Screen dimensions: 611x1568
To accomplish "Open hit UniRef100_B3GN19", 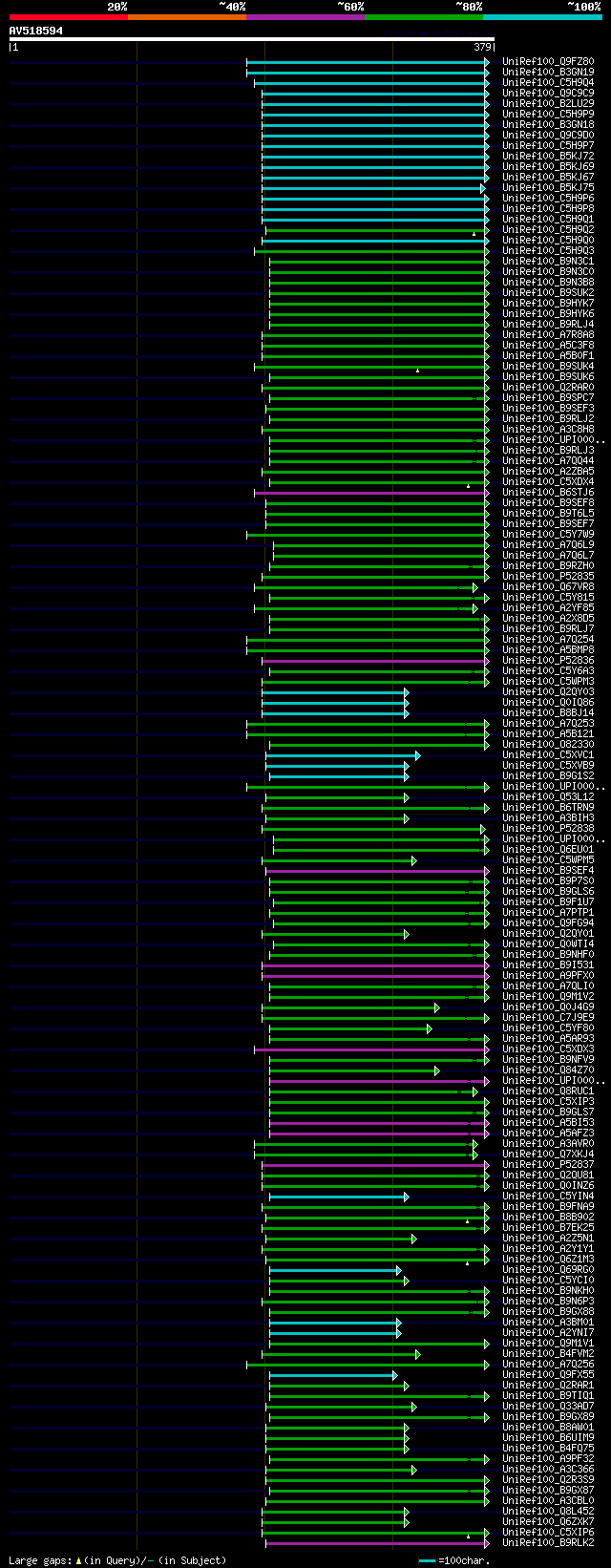I will point(548,73).
